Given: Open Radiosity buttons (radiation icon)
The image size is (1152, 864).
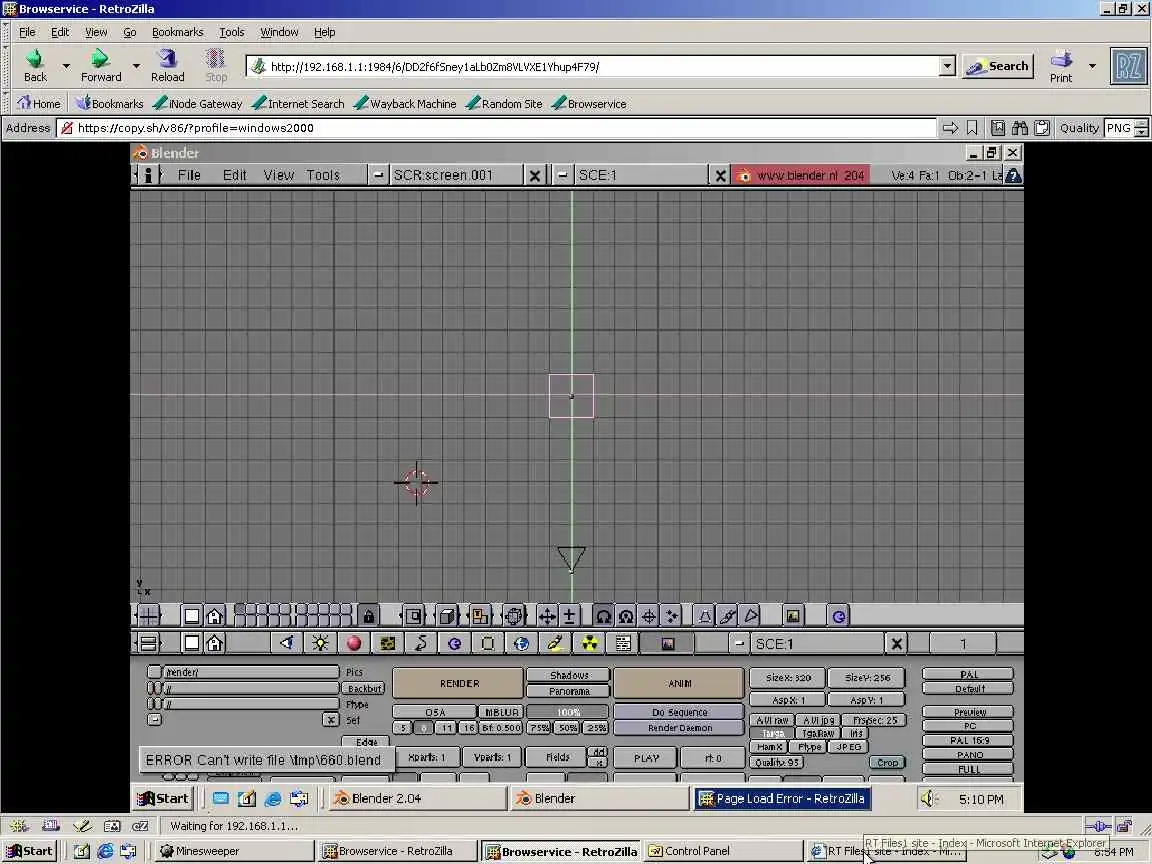Looking at the screenshot, I should click(x=589, y=644).
